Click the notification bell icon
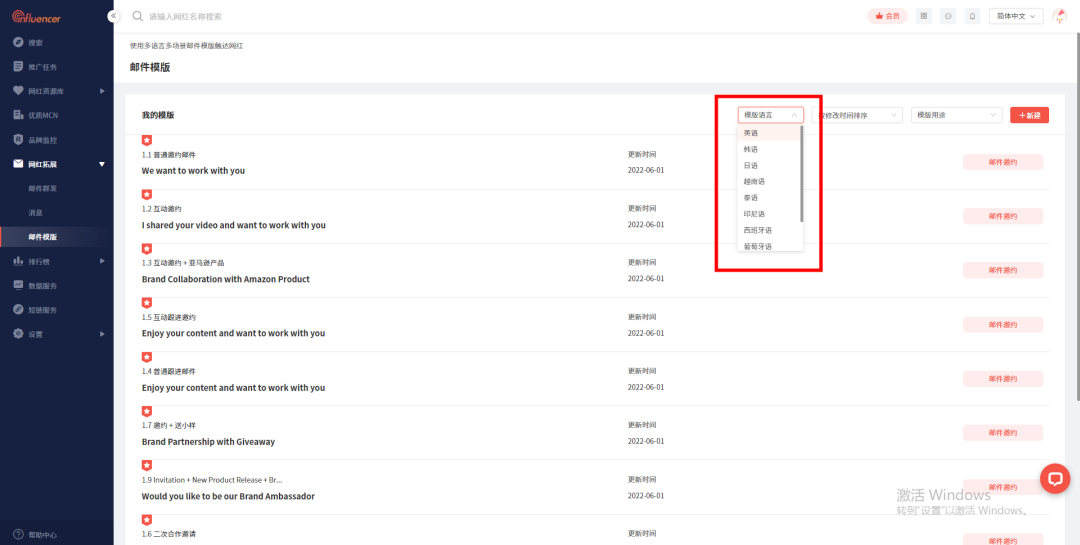This screenshot has width=1080, height=545. coord(972,16)
